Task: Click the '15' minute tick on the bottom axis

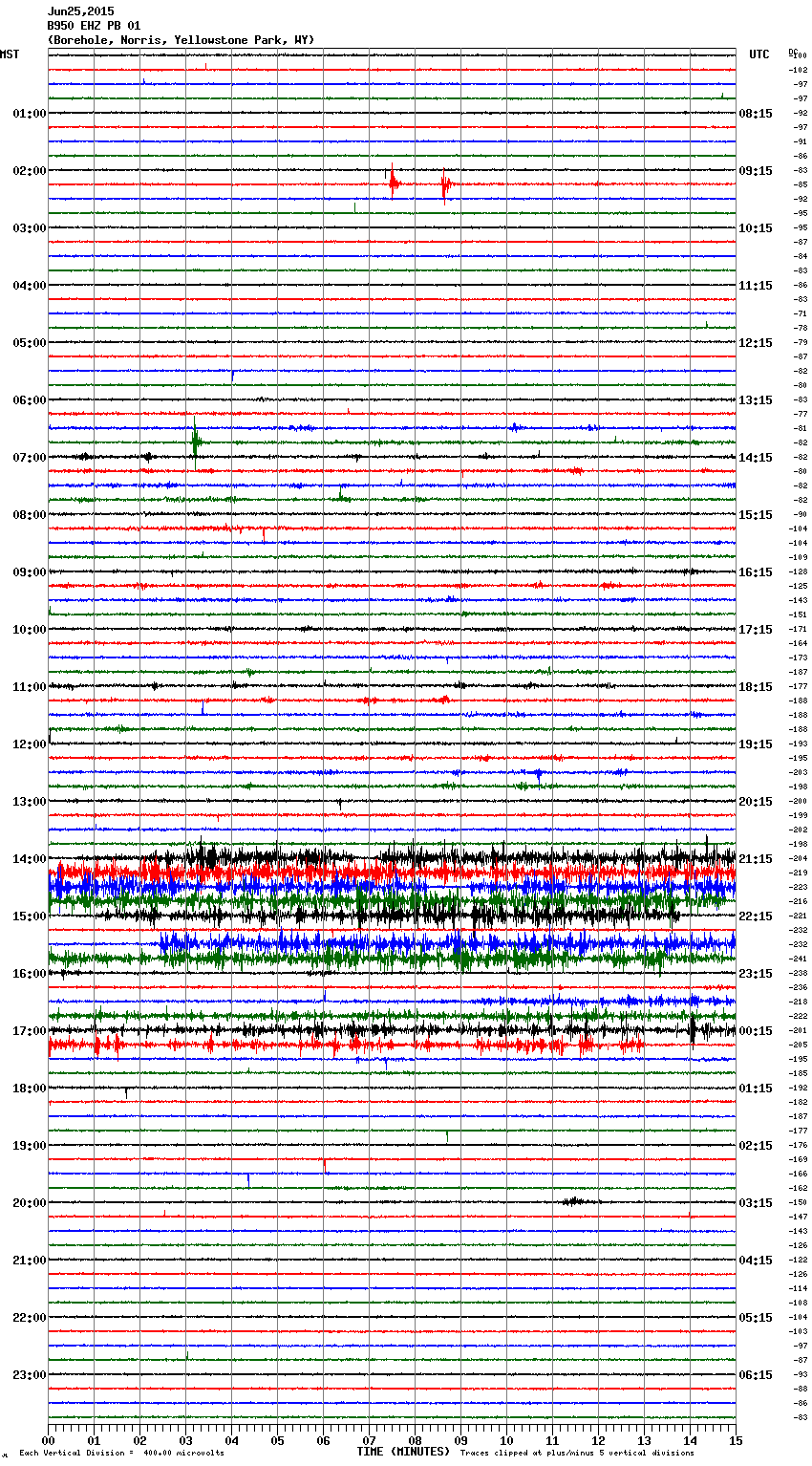Action: tap(736, 1440)
